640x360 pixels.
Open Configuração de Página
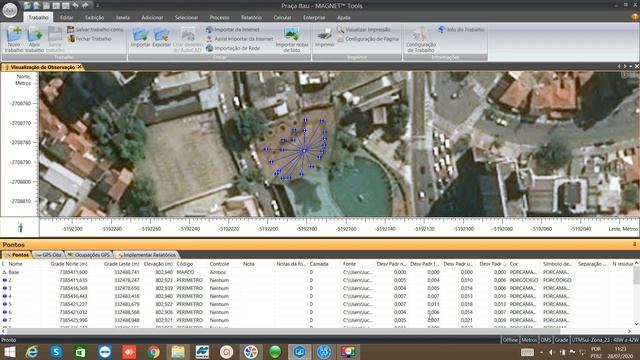(368, 39)
